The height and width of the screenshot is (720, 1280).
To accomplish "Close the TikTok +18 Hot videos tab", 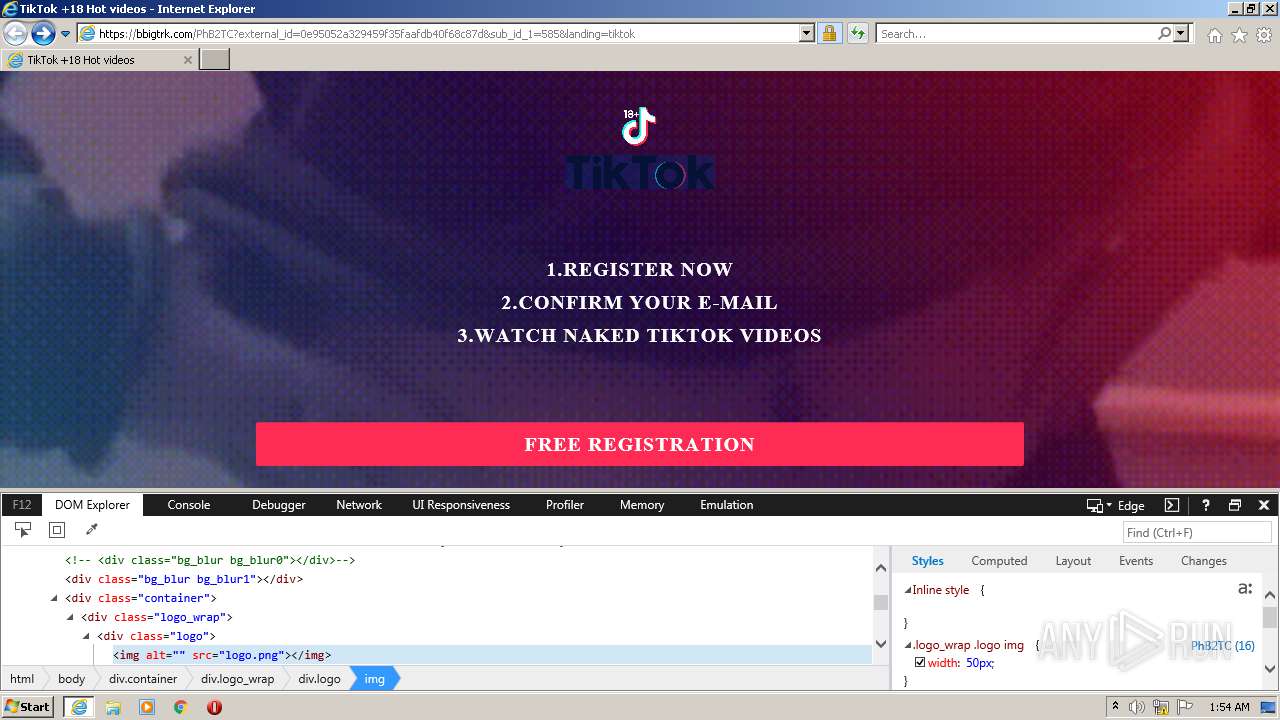I will (x=187, y=60).
